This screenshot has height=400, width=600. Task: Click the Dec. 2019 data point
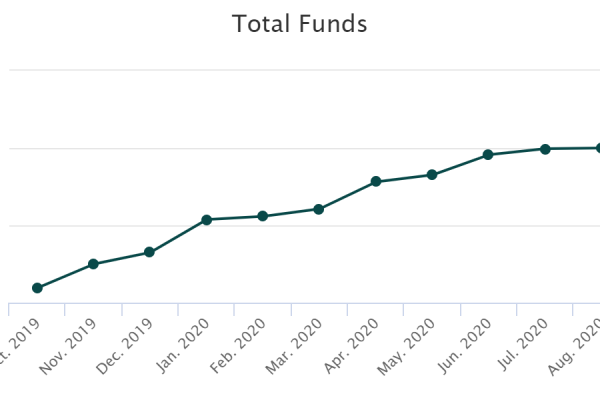[x=149, y=252]
